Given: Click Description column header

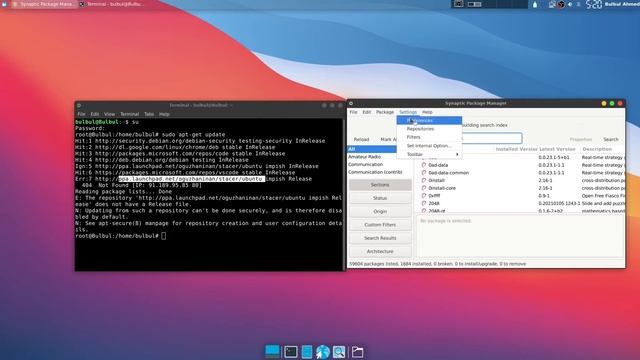Looking at the screenshot, I should pyautogui.click(x=597, y=149).
